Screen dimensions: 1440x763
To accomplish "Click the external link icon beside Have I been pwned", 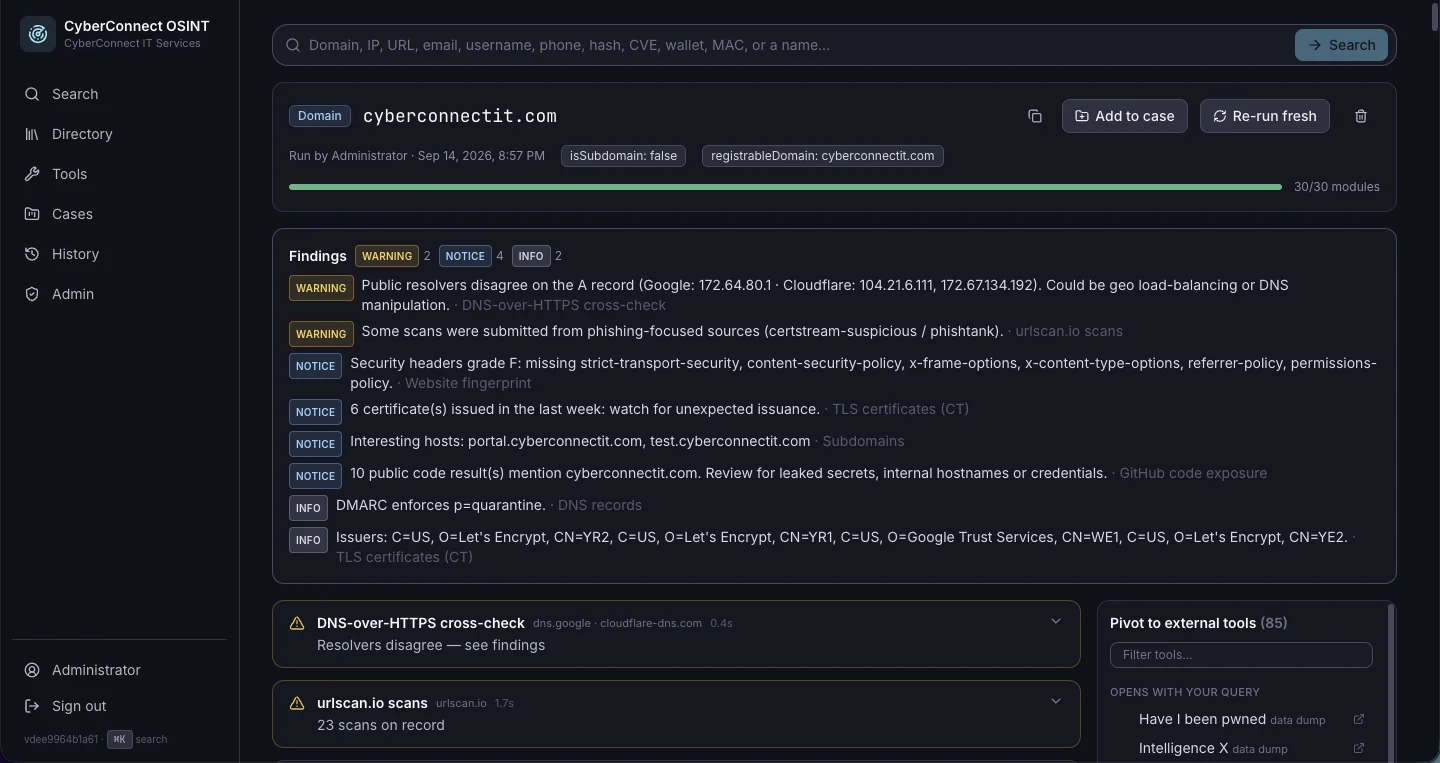I will (1359, 719).
